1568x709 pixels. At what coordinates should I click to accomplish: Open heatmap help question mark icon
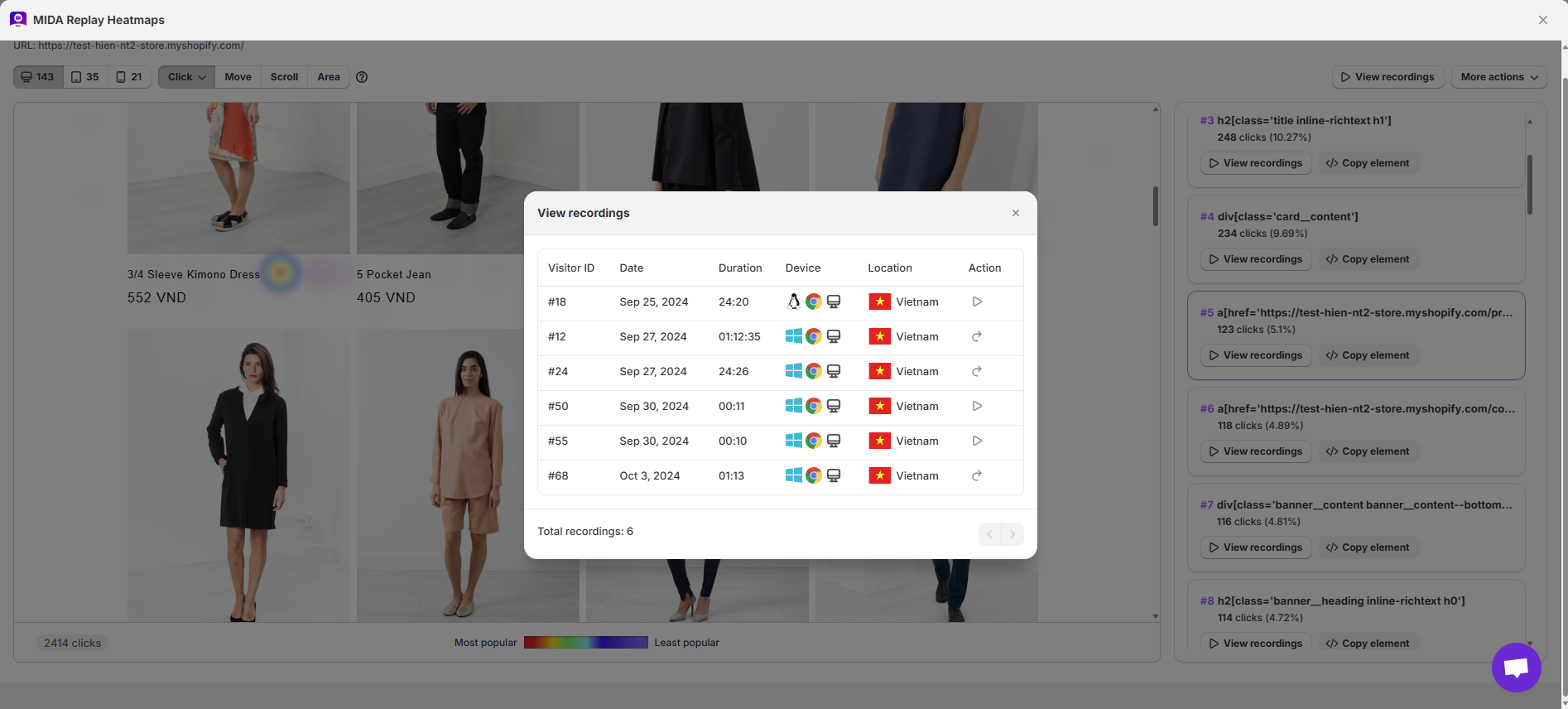362,77
